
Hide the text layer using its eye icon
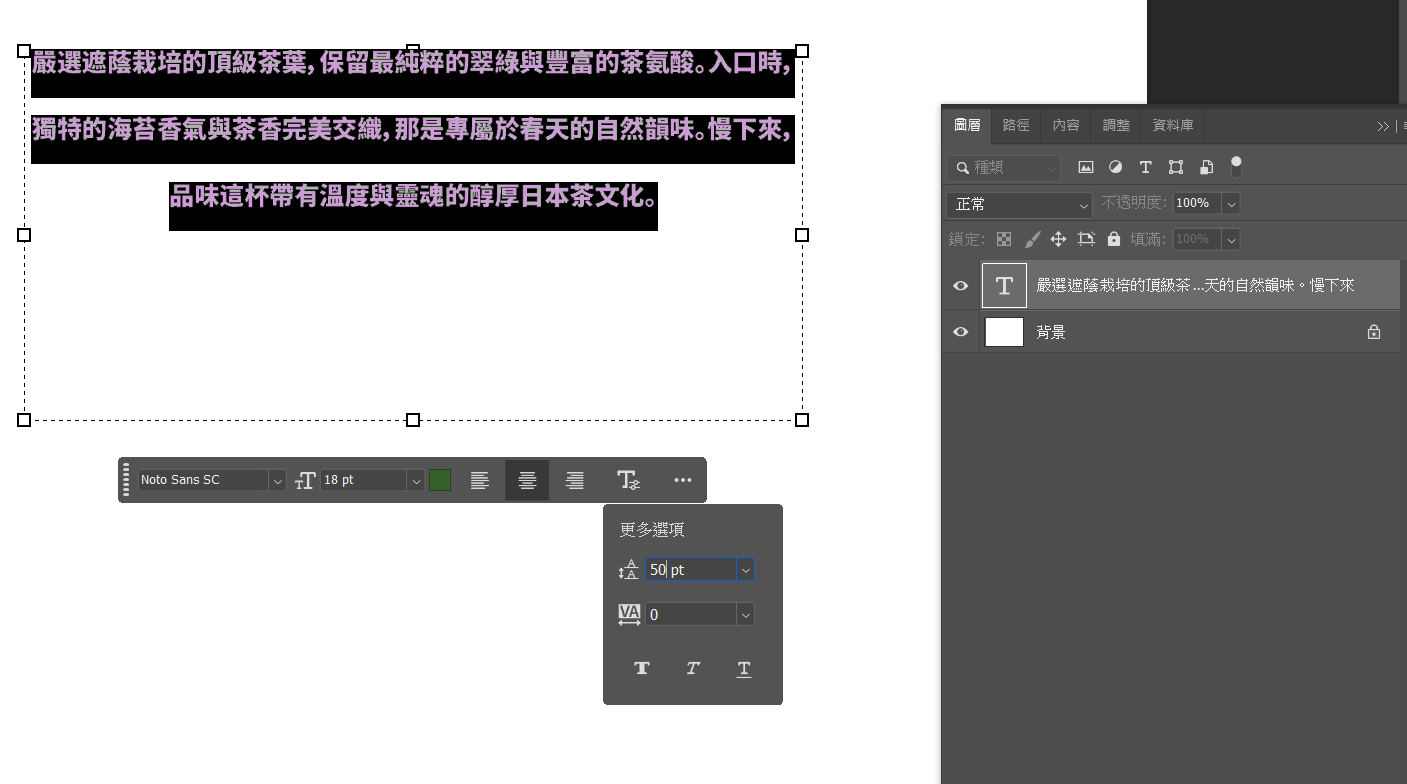(961, 286)
